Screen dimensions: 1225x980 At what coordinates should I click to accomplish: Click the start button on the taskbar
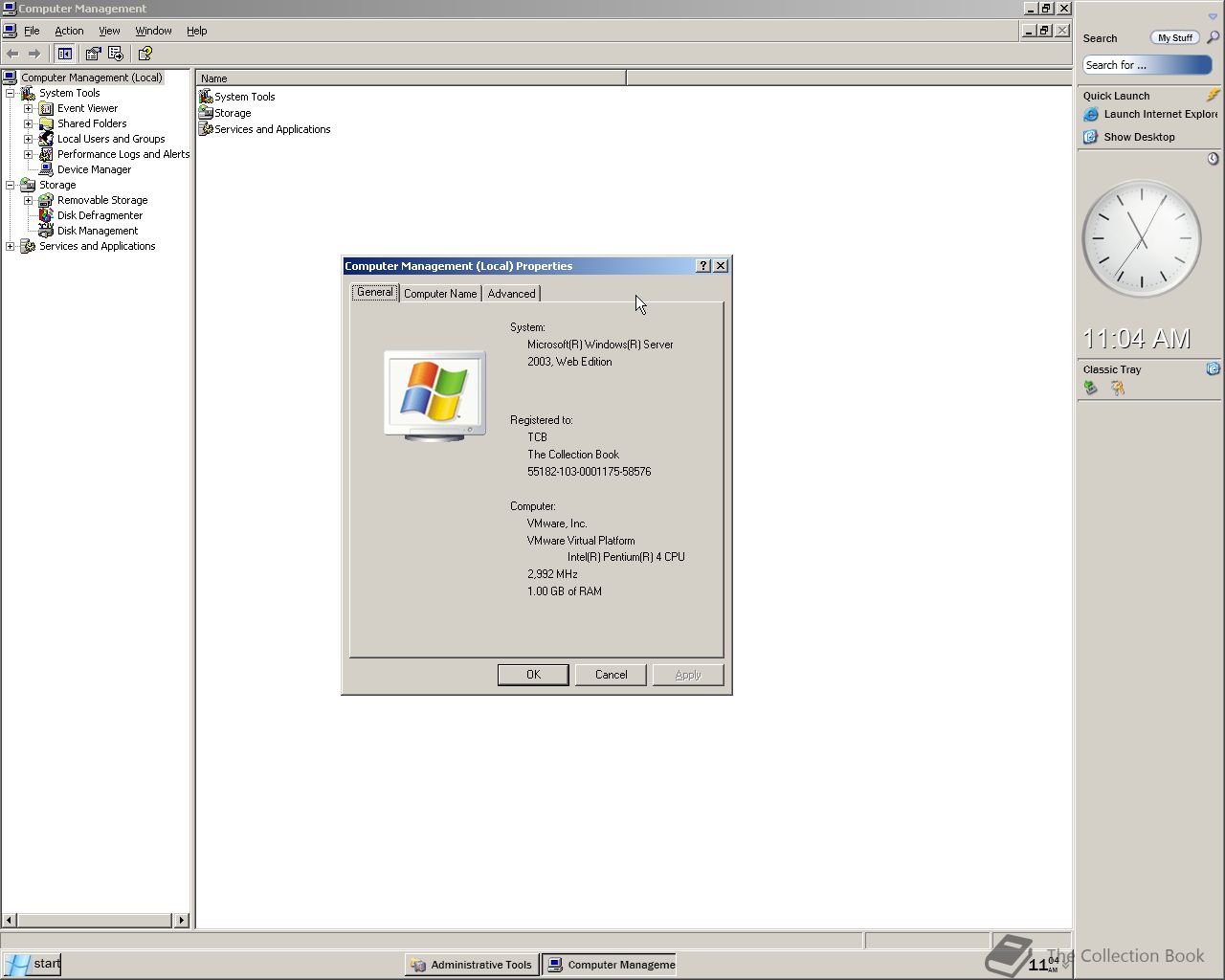[x=32, y=964]
